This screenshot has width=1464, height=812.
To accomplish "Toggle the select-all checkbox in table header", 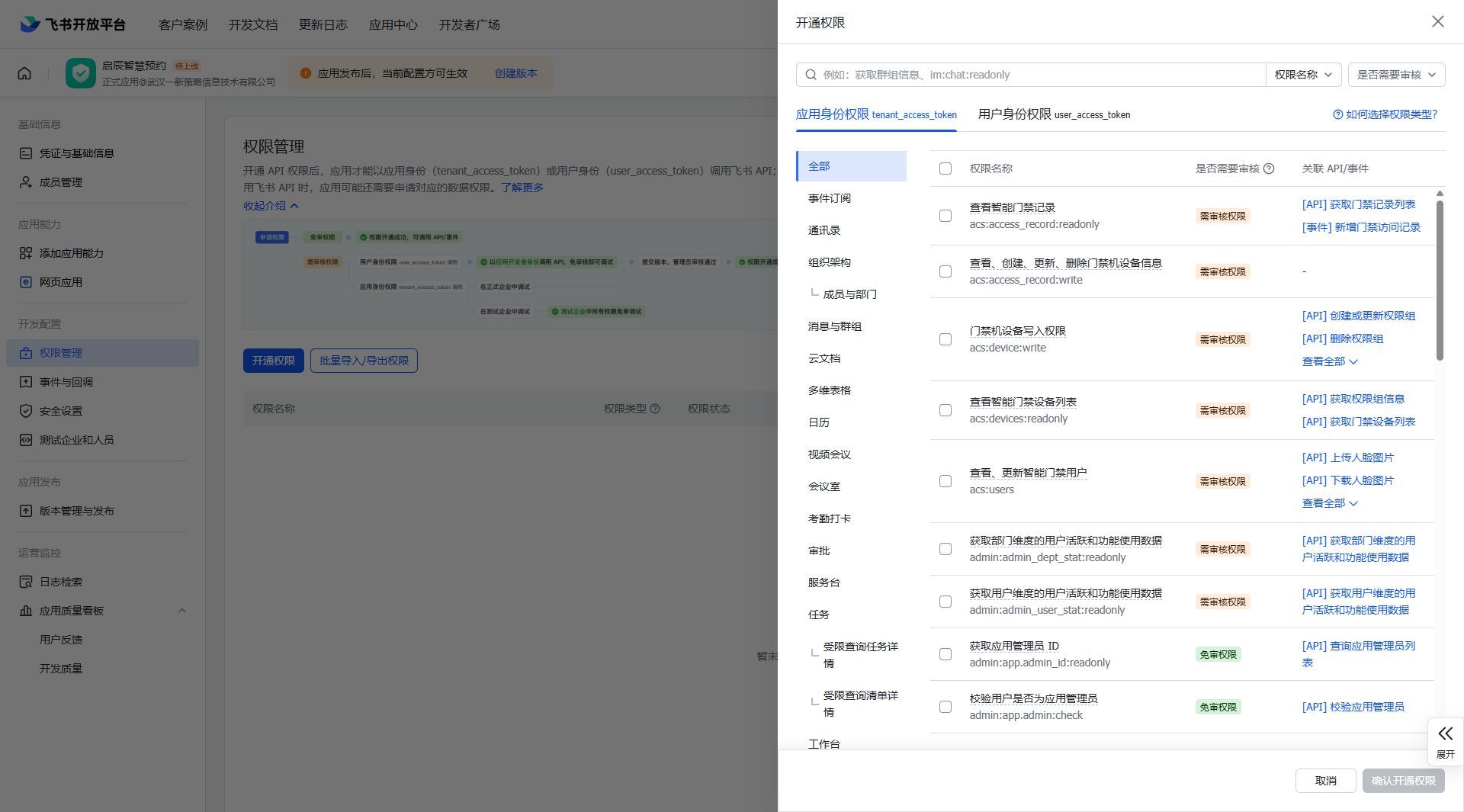I will pyautogui.click(x=945, y=168).
